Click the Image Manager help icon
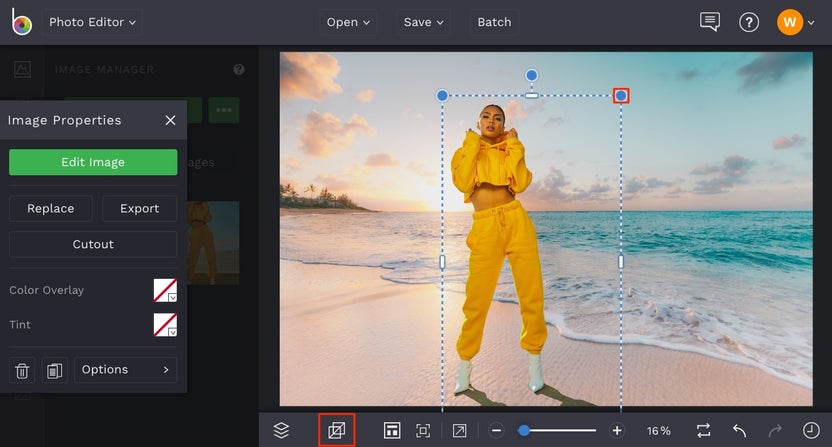The image size is (832, 447). (239, 70)
